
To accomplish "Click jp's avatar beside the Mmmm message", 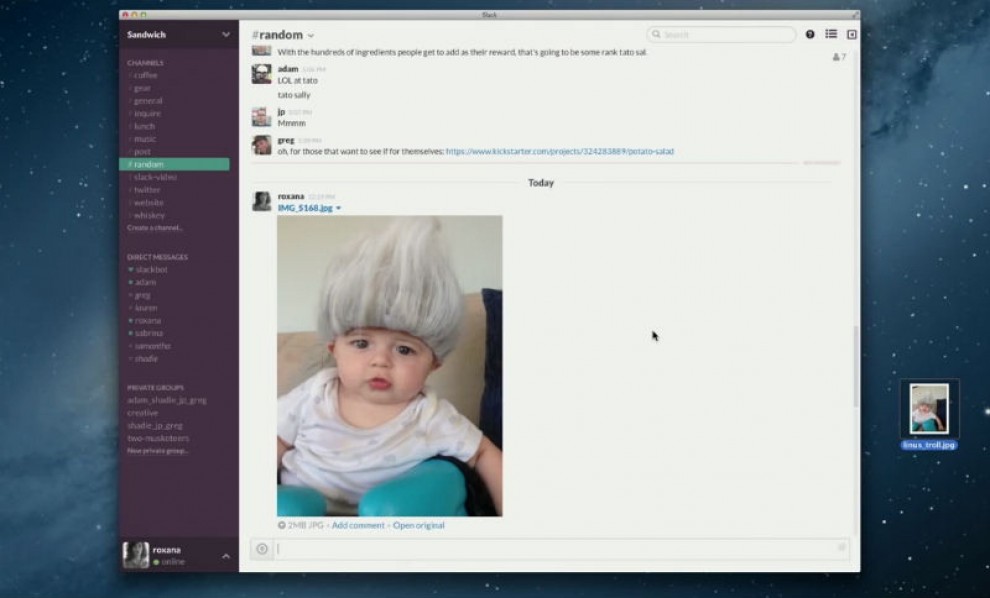I will point(261,117).
